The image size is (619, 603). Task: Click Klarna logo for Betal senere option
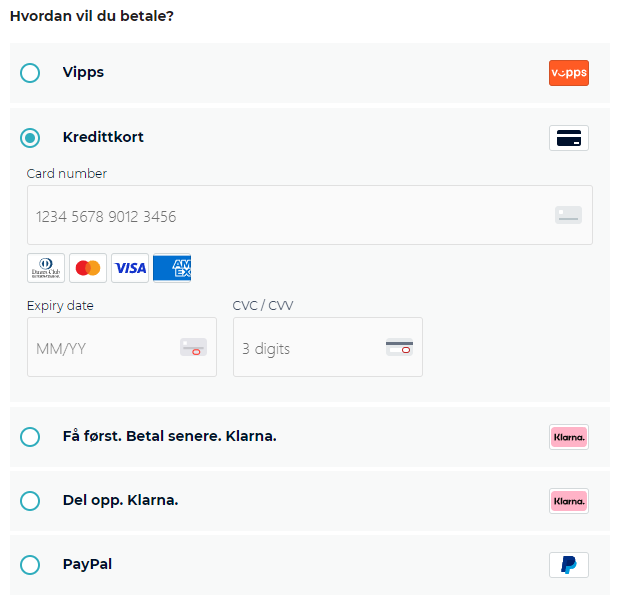click(568, 437)
